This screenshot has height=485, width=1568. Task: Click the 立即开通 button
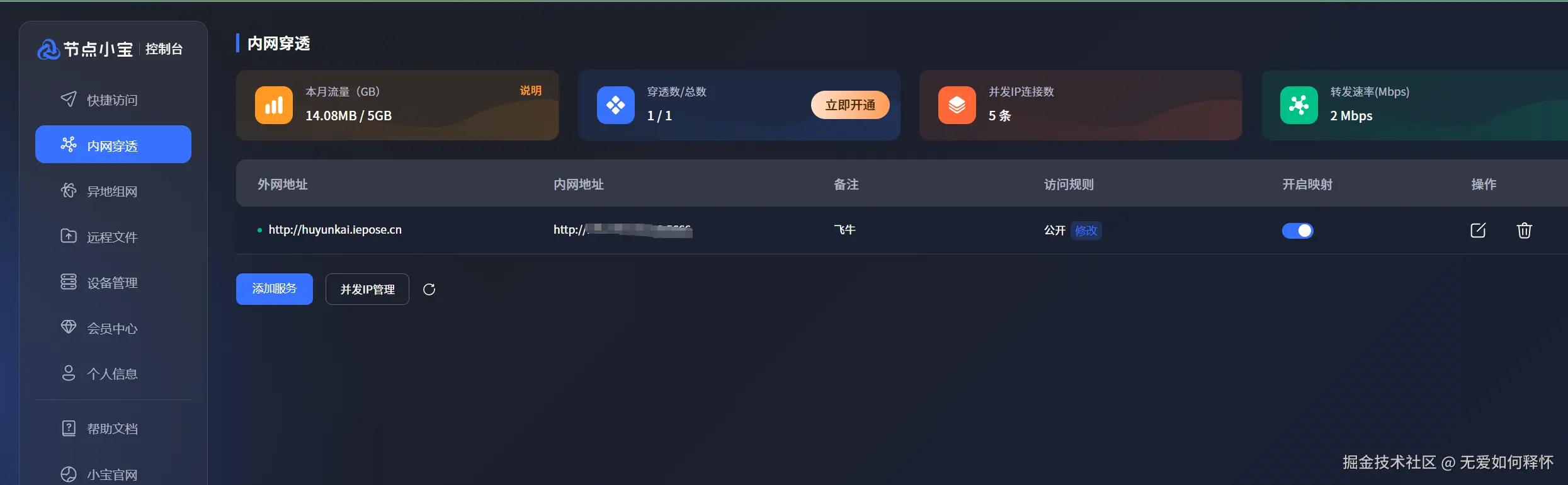(850, 105)
